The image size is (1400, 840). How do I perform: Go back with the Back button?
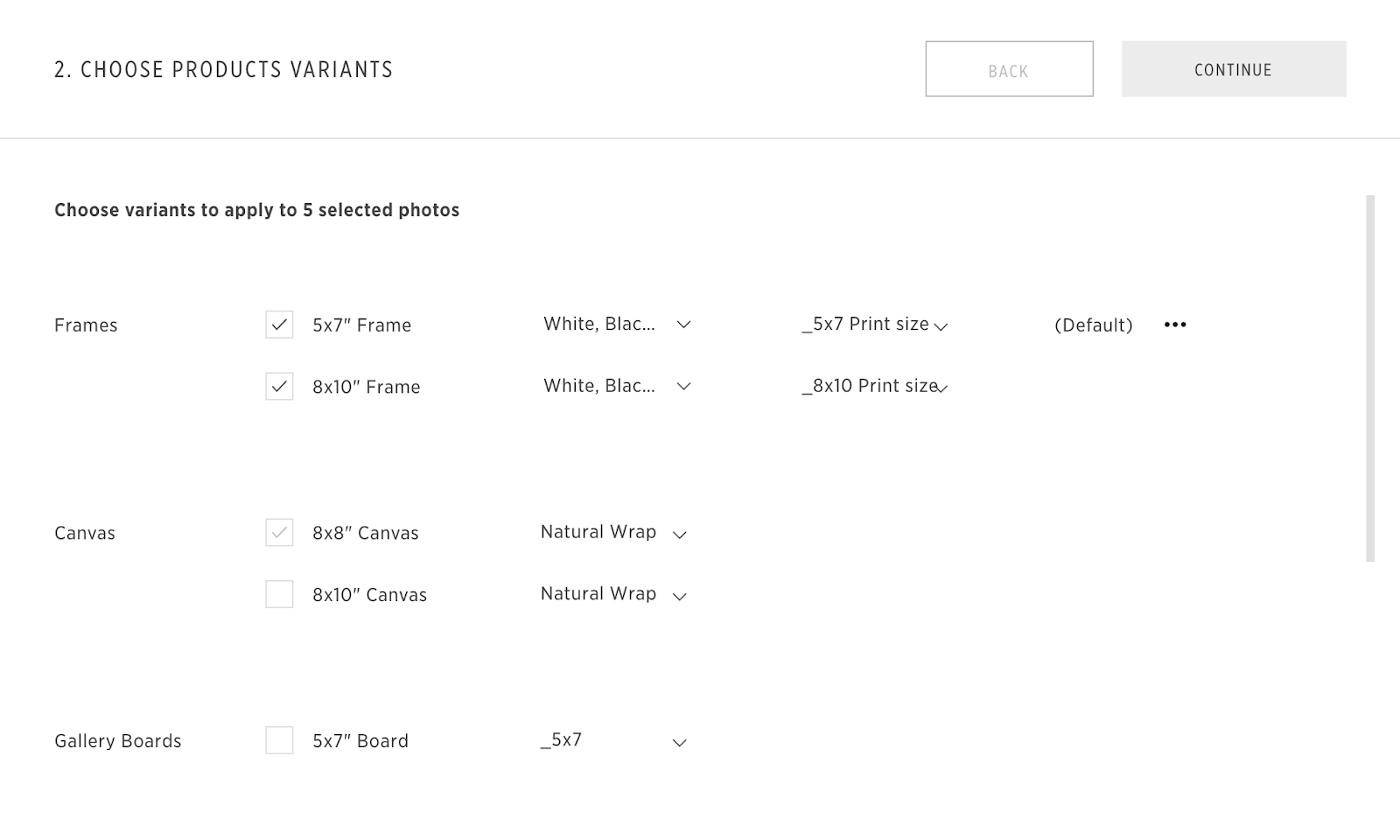(1009, 69)
